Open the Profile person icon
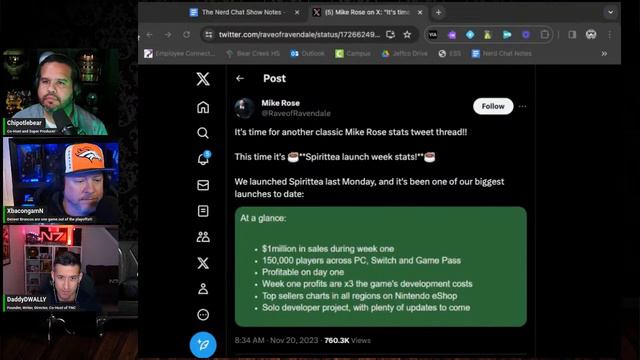 pos(203,289)
